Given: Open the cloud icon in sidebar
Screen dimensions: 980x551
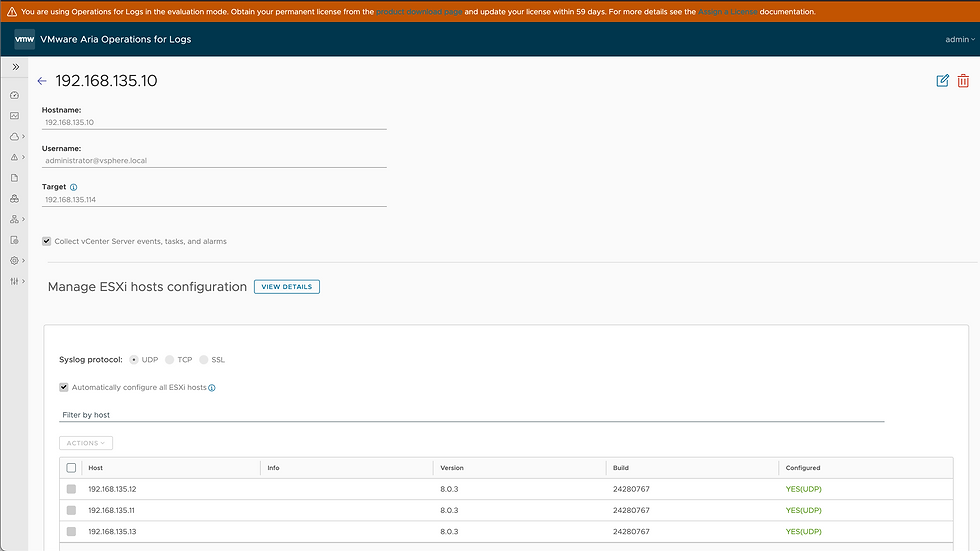Looking at the screenshot, I should tap(14, 136).
